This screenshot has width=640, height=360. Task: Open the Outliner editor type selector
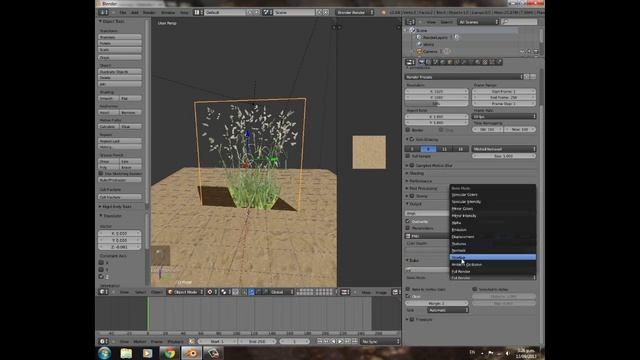tap(410, 22)
